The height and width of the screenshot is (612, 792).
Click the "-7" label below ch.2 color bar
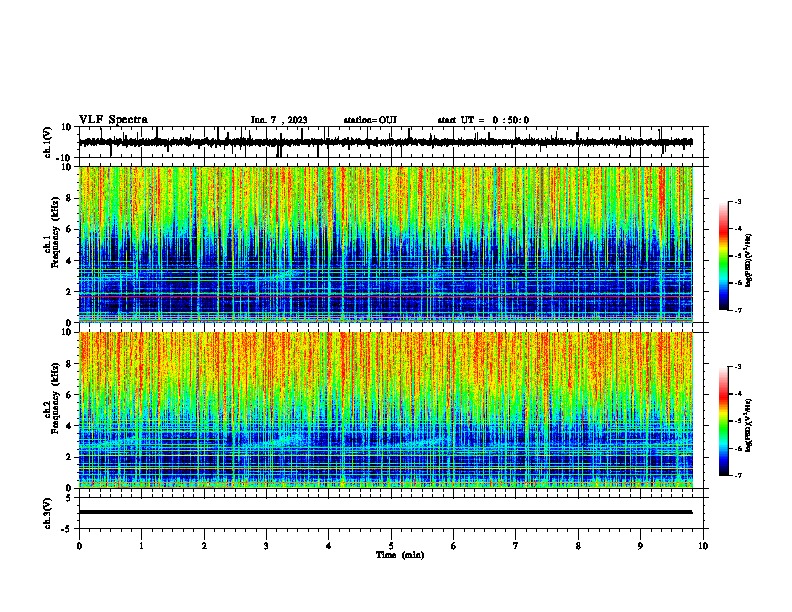pos(737,475)
